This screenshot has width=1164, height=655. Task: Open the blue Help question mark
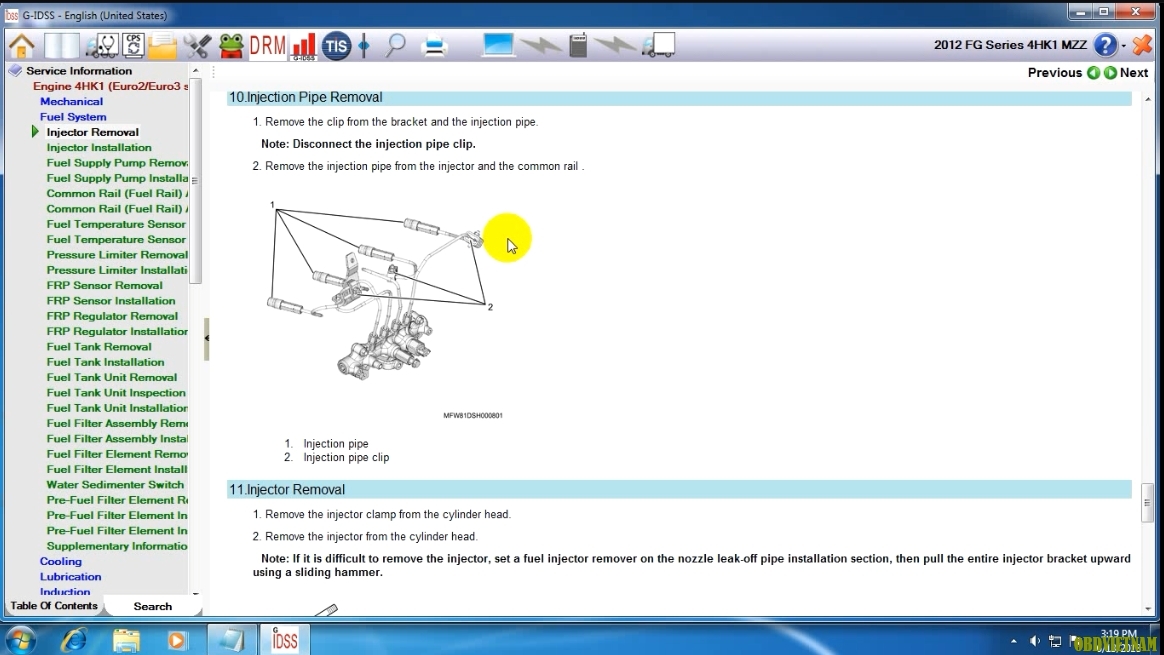1105,45
